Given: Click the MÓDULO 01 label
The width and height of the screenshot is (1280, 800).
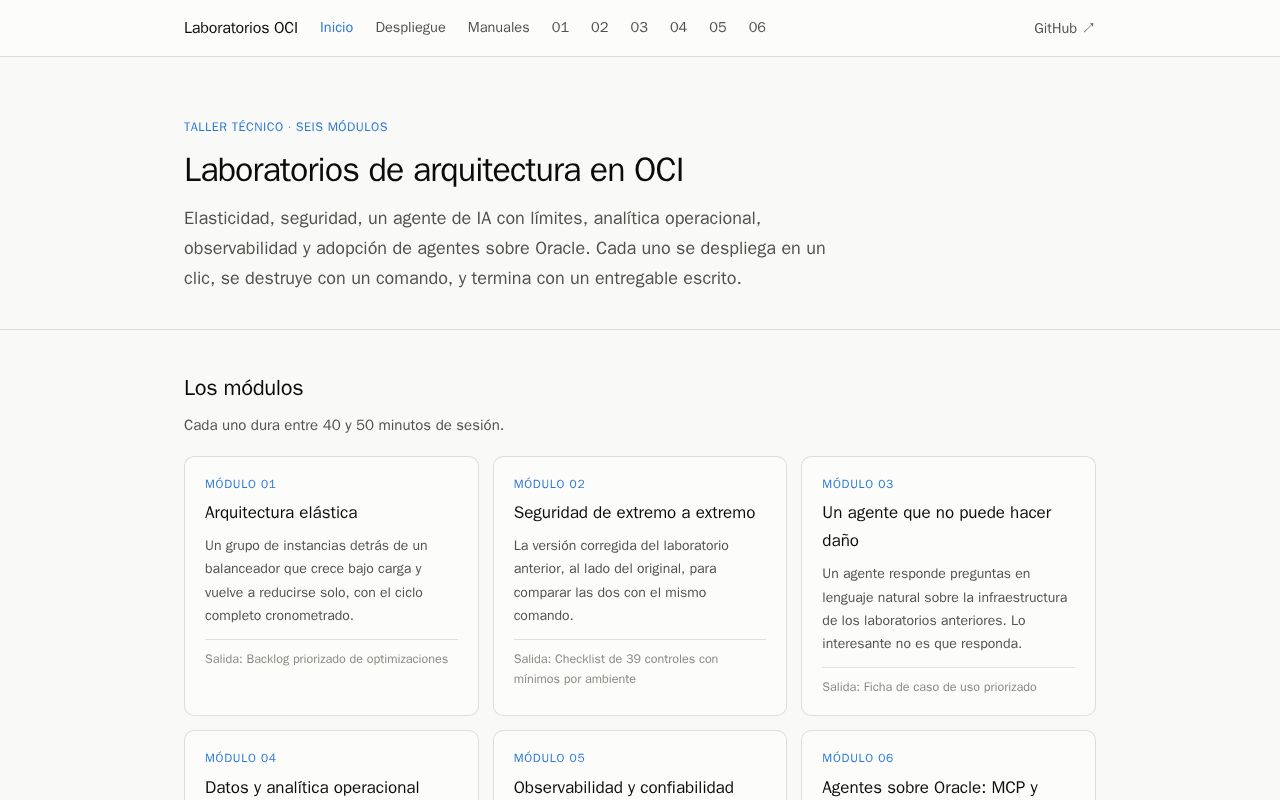Looking at the screenshot, I should click(240, 484).
